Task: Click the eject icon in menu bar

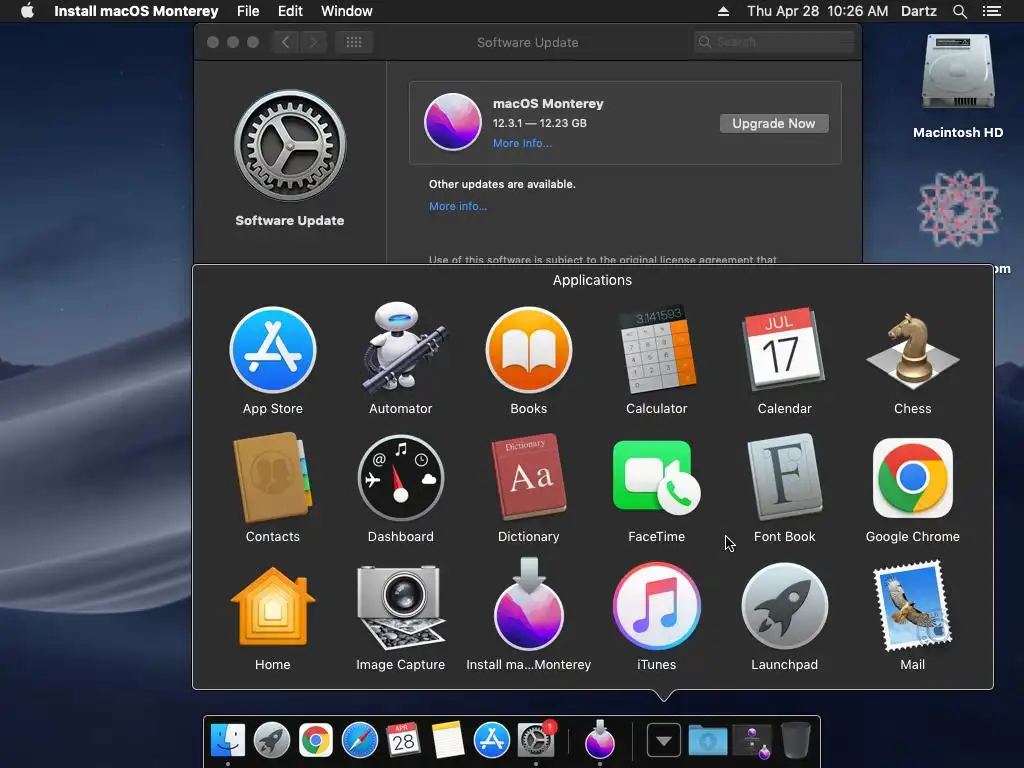Action: pyautogui.click(x=724, y=11)
